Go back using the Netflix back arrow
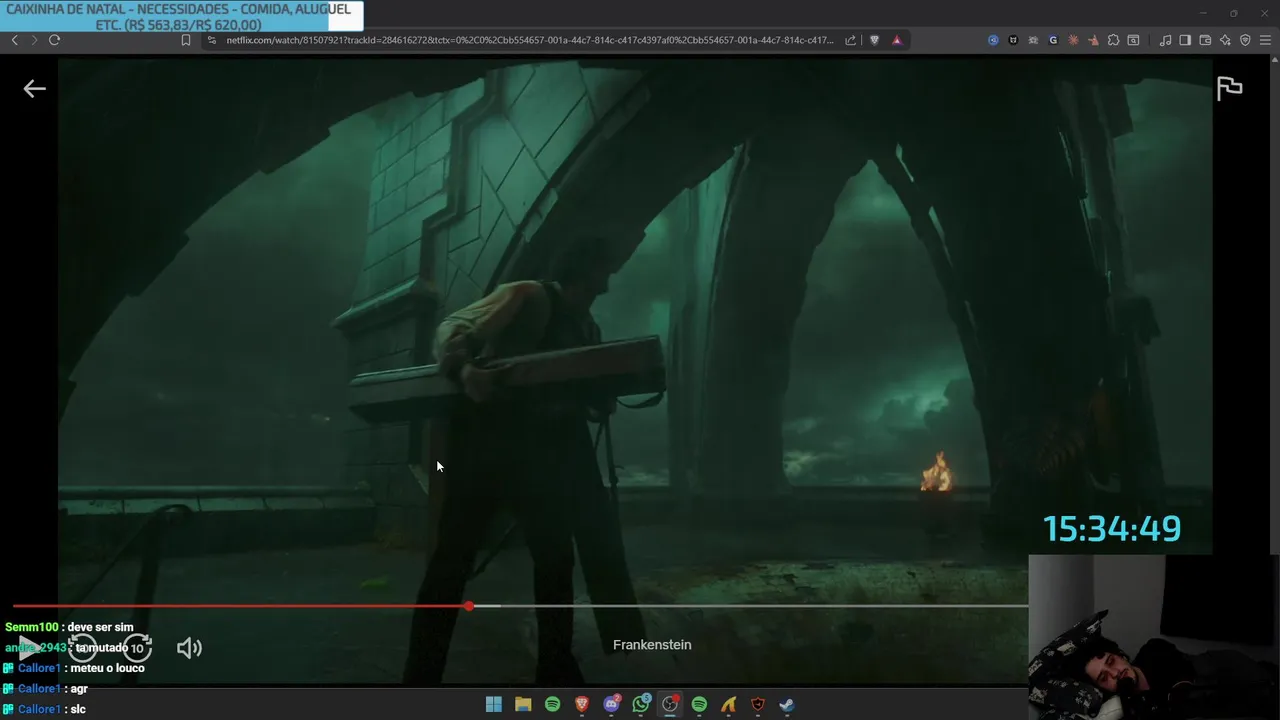This screenshot has width=1280, height=720. (x=35, y=89)
